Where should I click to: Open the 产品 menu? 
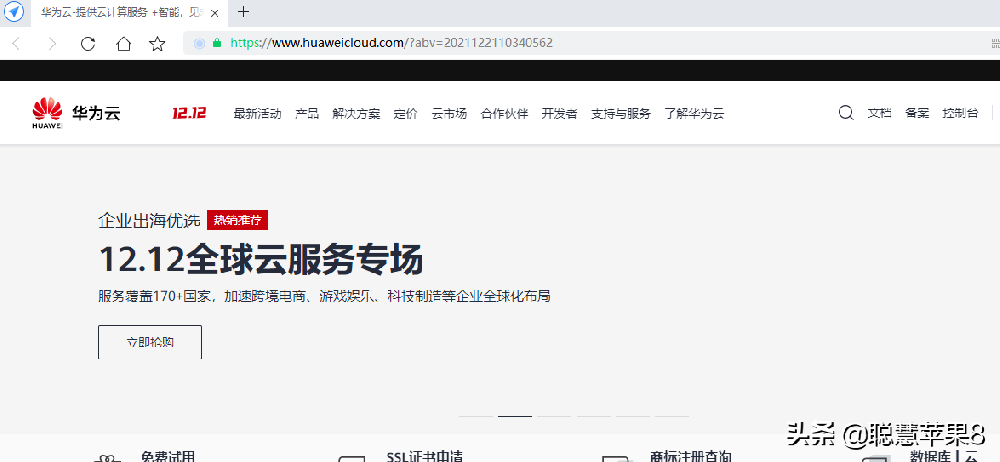307,114
